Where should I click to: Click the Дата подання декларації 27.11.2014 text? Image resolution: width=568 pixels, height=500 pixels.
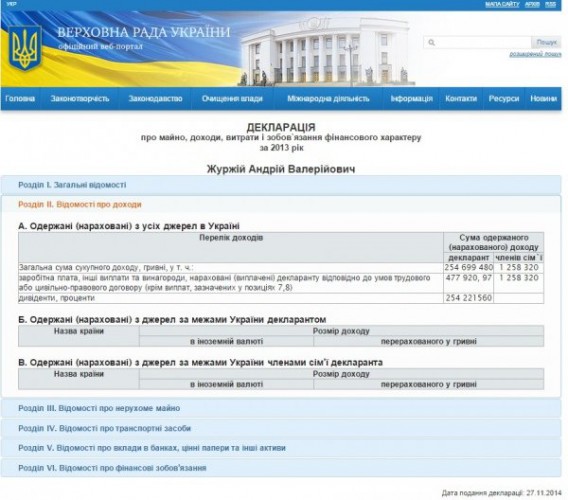502,493
